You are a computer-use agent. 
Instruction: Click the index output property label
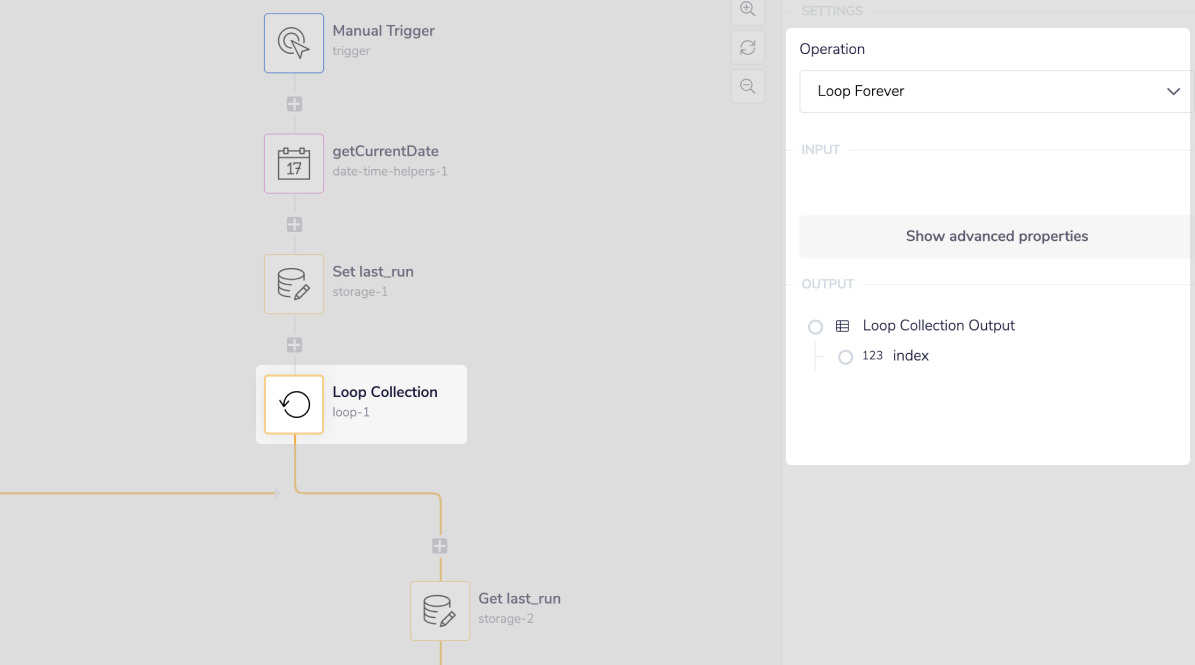[910, 356]
